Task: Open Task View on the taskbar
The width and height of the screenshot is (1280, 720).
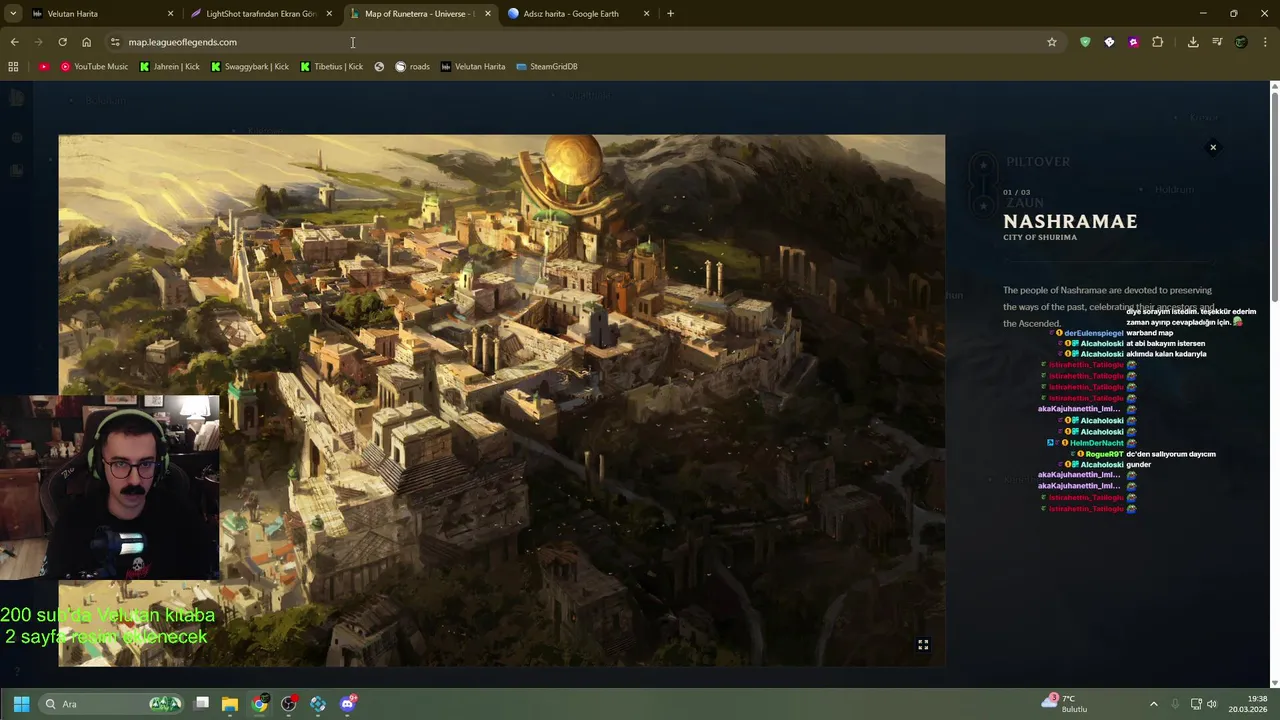Action: (x=201, y=704)
